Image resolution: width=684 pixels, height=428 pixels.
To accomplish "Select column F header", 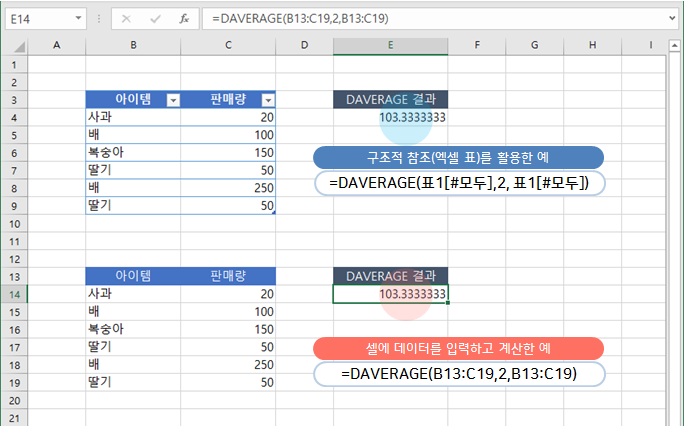I will tap(477, 45).
